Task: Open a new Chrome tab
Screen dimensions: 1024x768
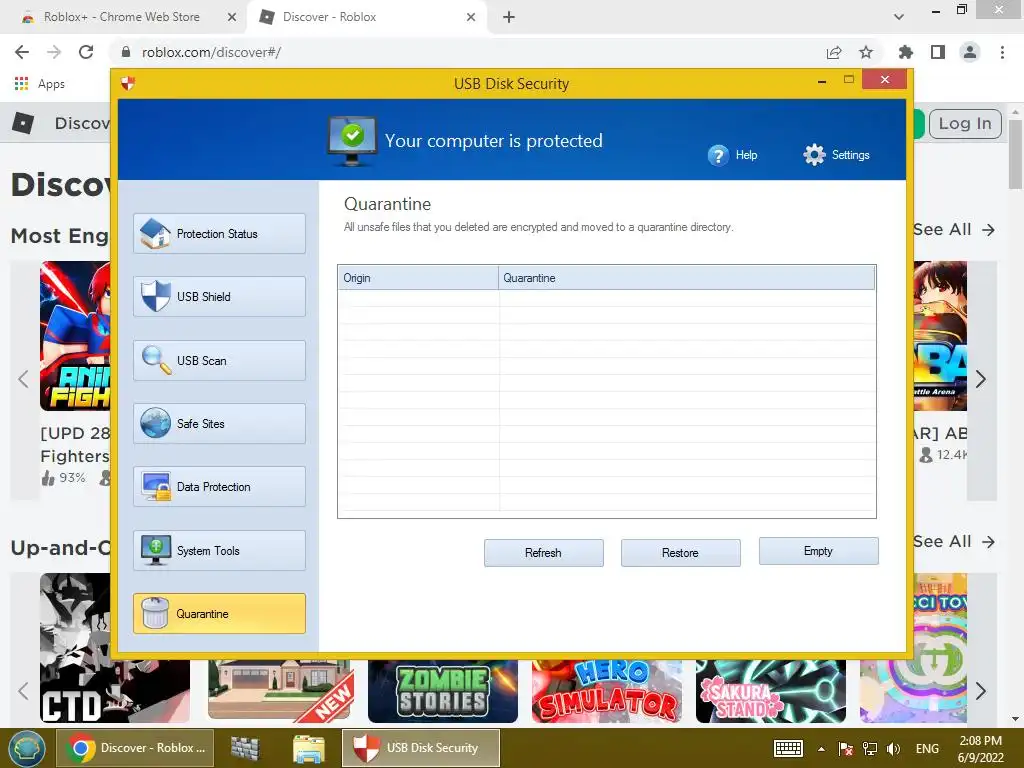Action: (x=509, y=17)
